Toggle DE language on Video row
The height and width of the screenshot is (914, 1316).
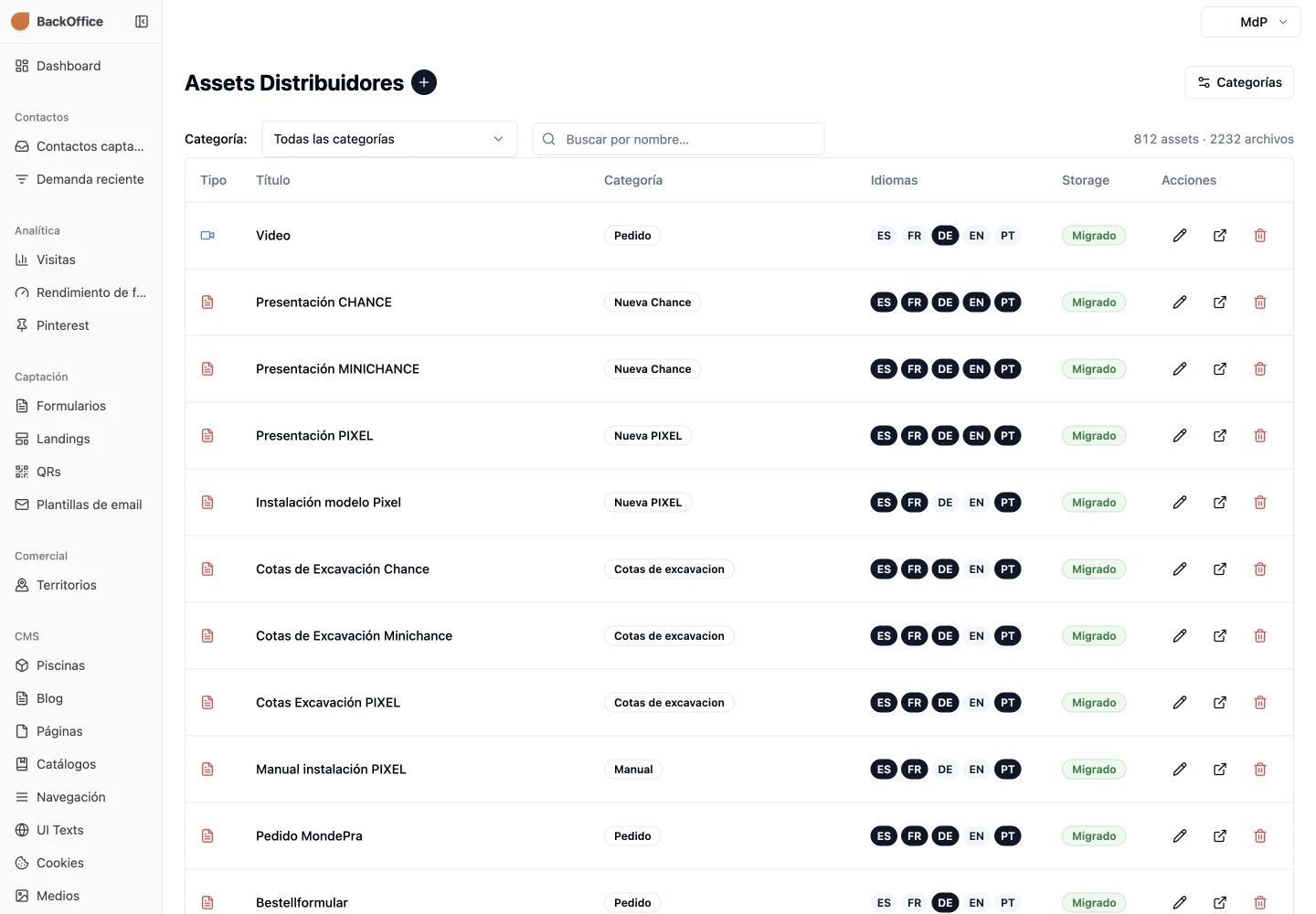pos(945,236)
